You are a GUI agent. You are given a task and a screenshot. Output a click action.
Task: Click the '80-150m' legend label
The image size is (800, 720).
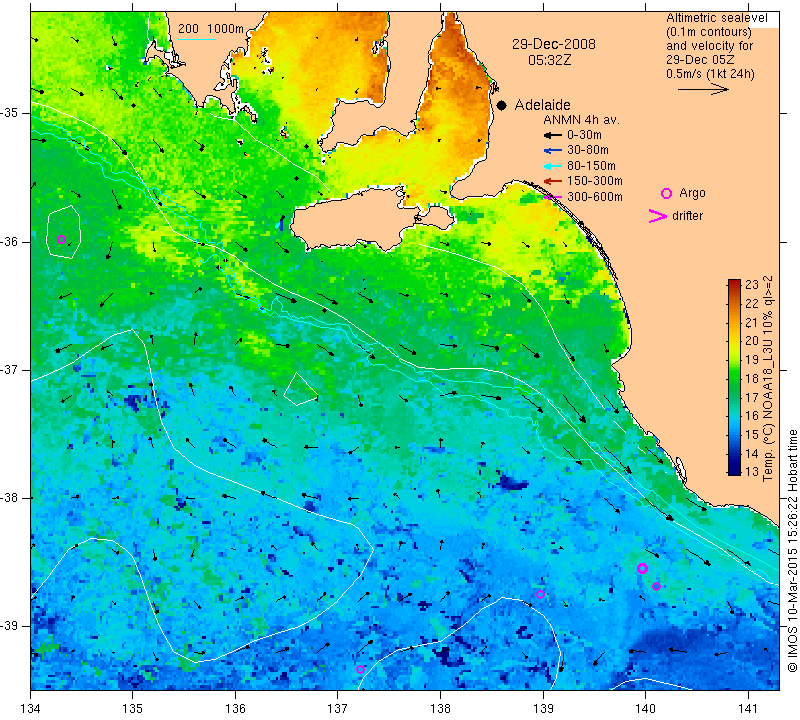(591, 166)
